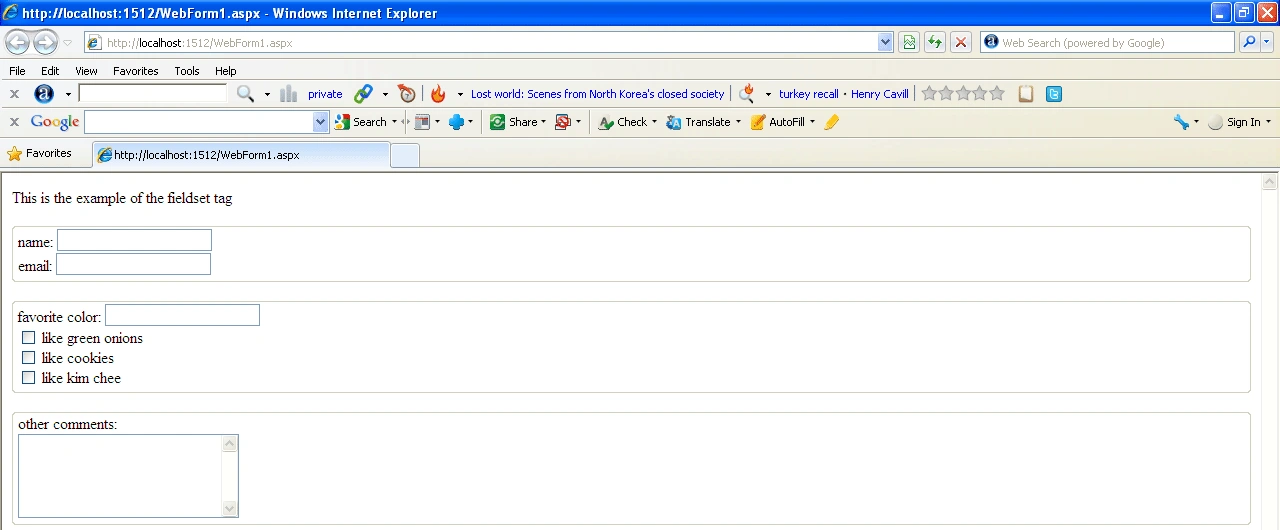Check like kim chee
The image size is (1280, 530).
click(29, 378)
